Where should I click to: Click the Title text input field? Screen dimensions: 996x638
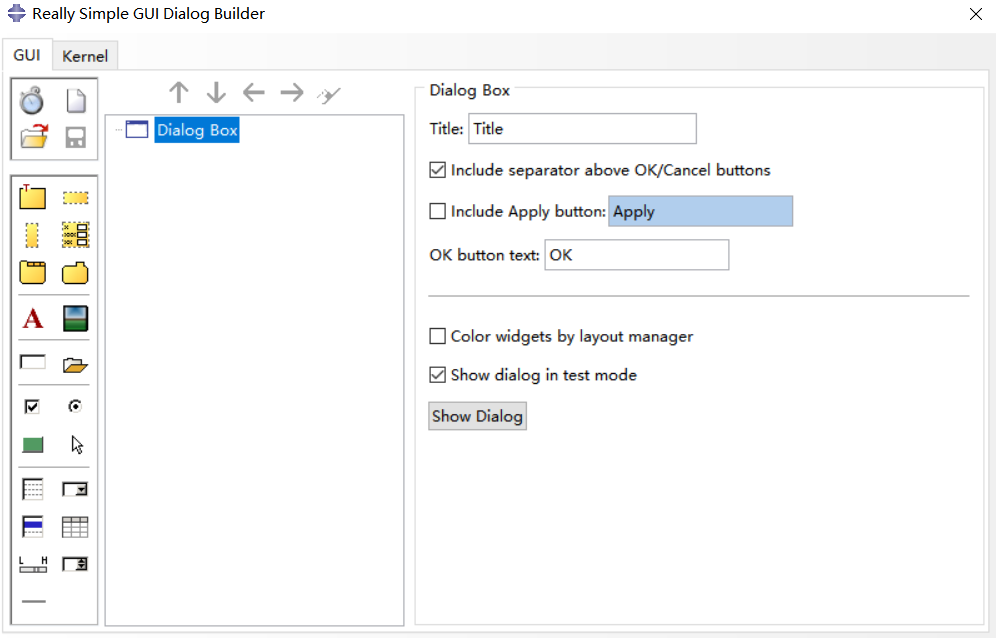[x=582, y=129]
